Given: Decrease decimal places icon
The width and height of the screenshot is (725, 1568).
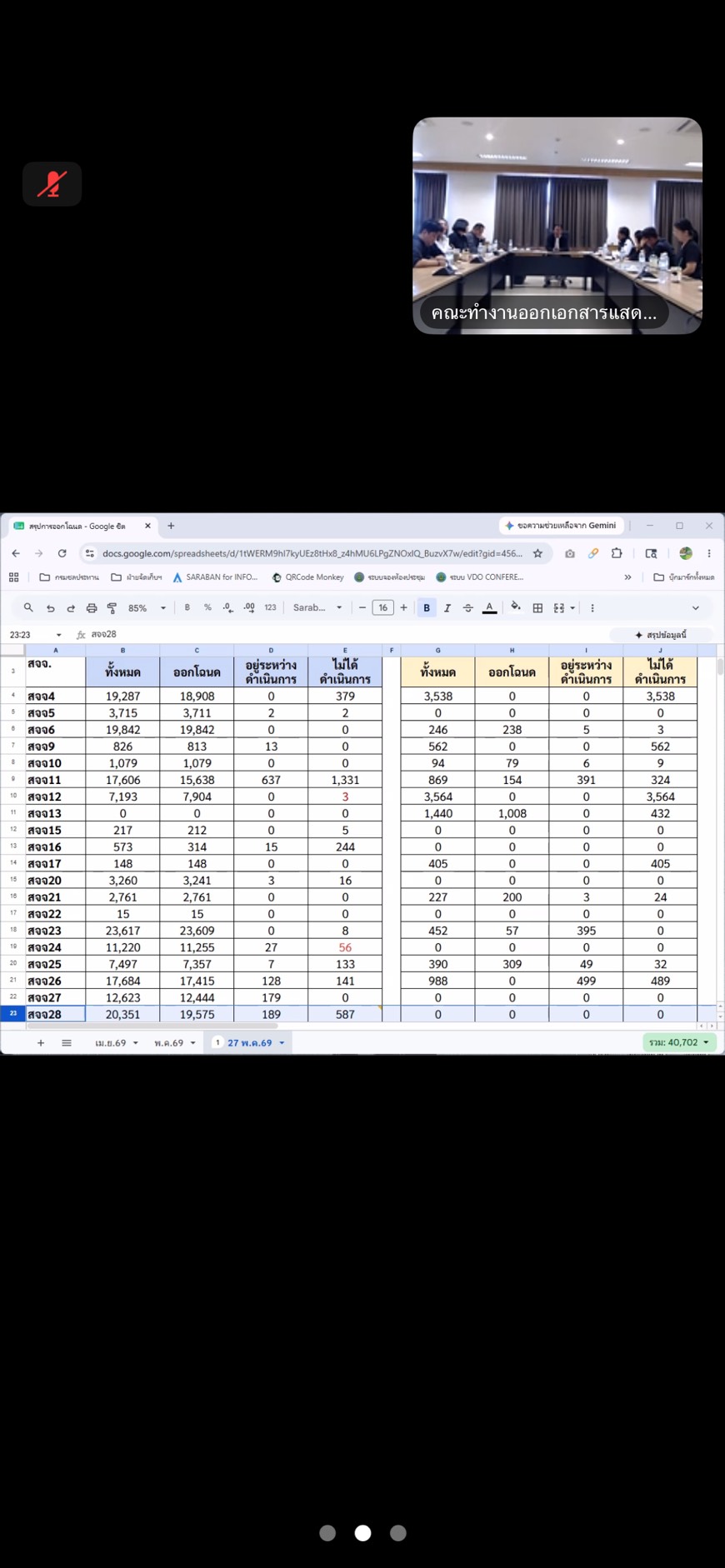Looking at the screenshot, I should point(227,607).
